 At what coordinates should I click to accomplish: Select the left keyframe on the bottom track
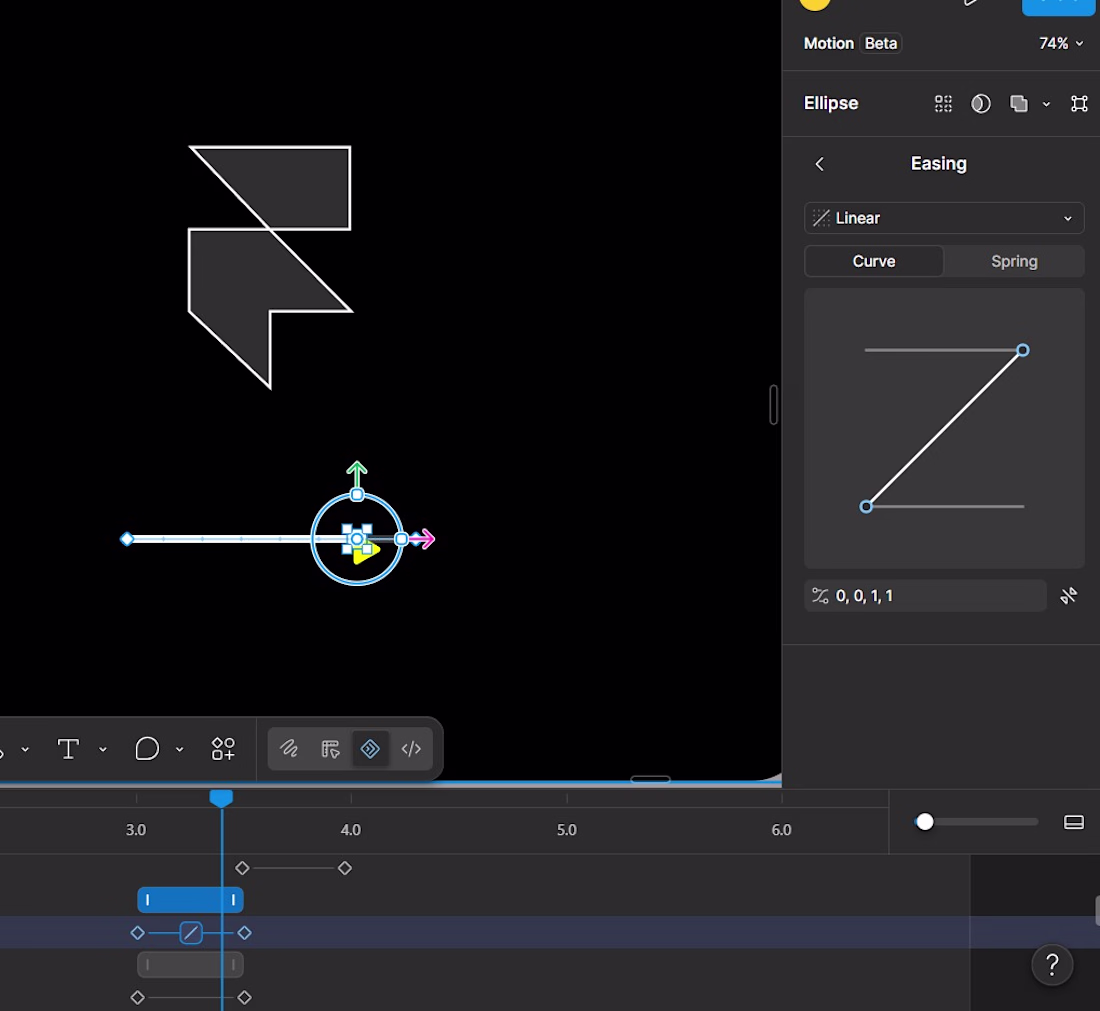pyautogui.click(x=138, y=997)
